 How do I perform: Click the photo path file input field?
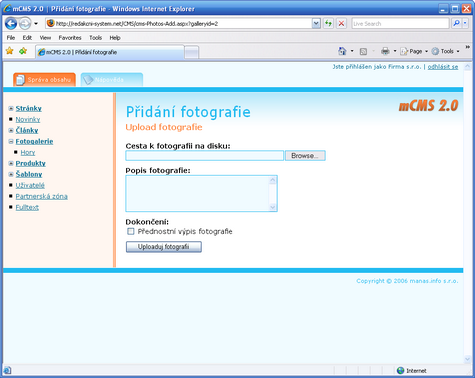[204, 156]
